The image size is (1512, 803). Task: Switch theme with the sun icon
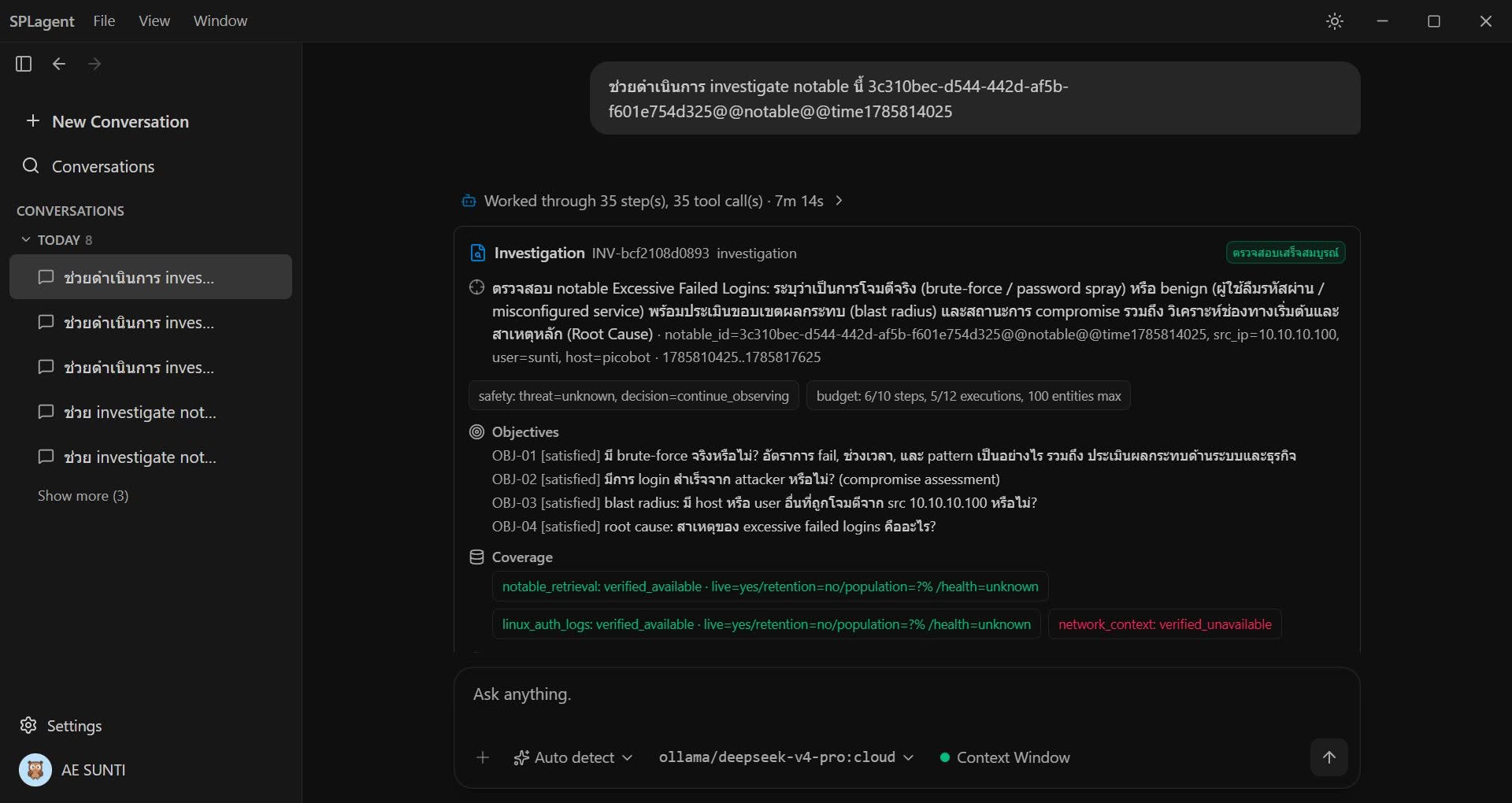1334,21
